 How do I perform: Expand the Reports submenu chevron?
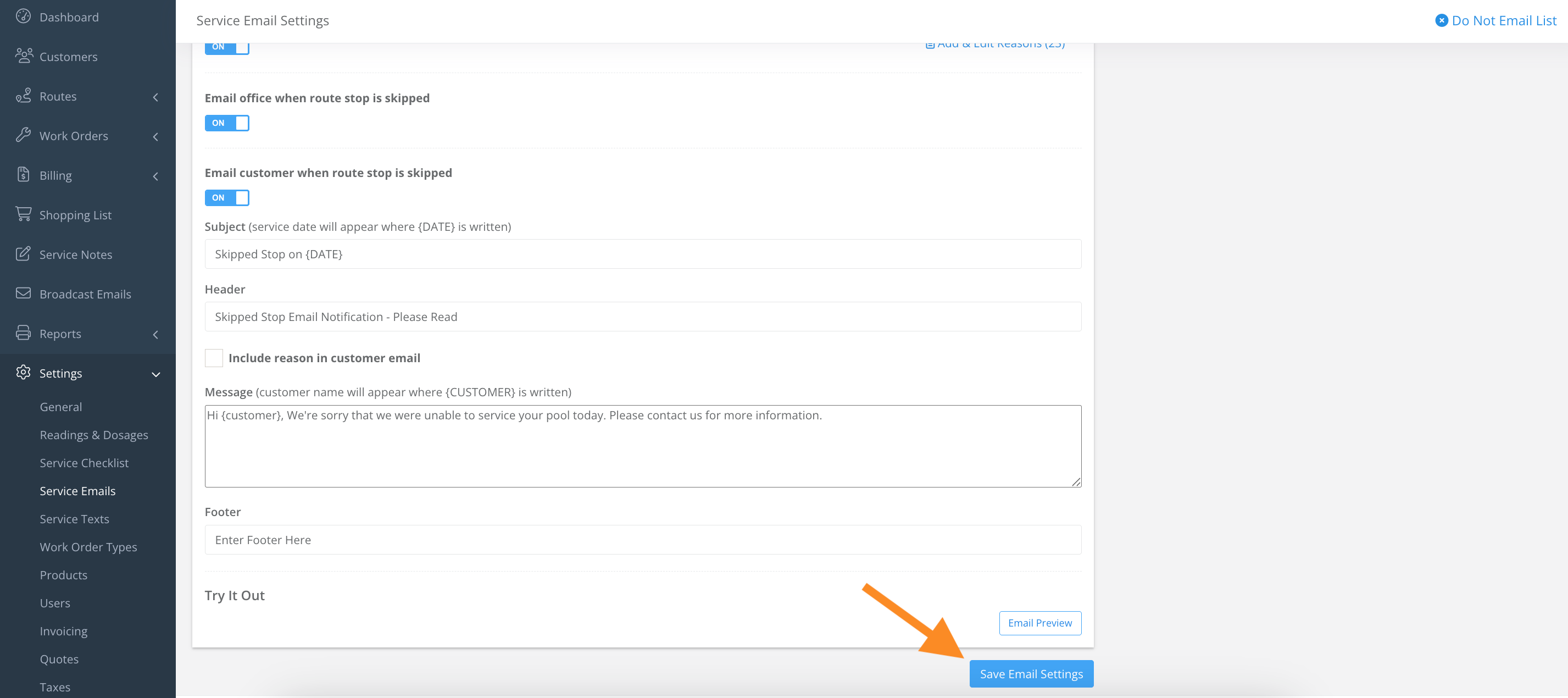[x=156, y=334]
